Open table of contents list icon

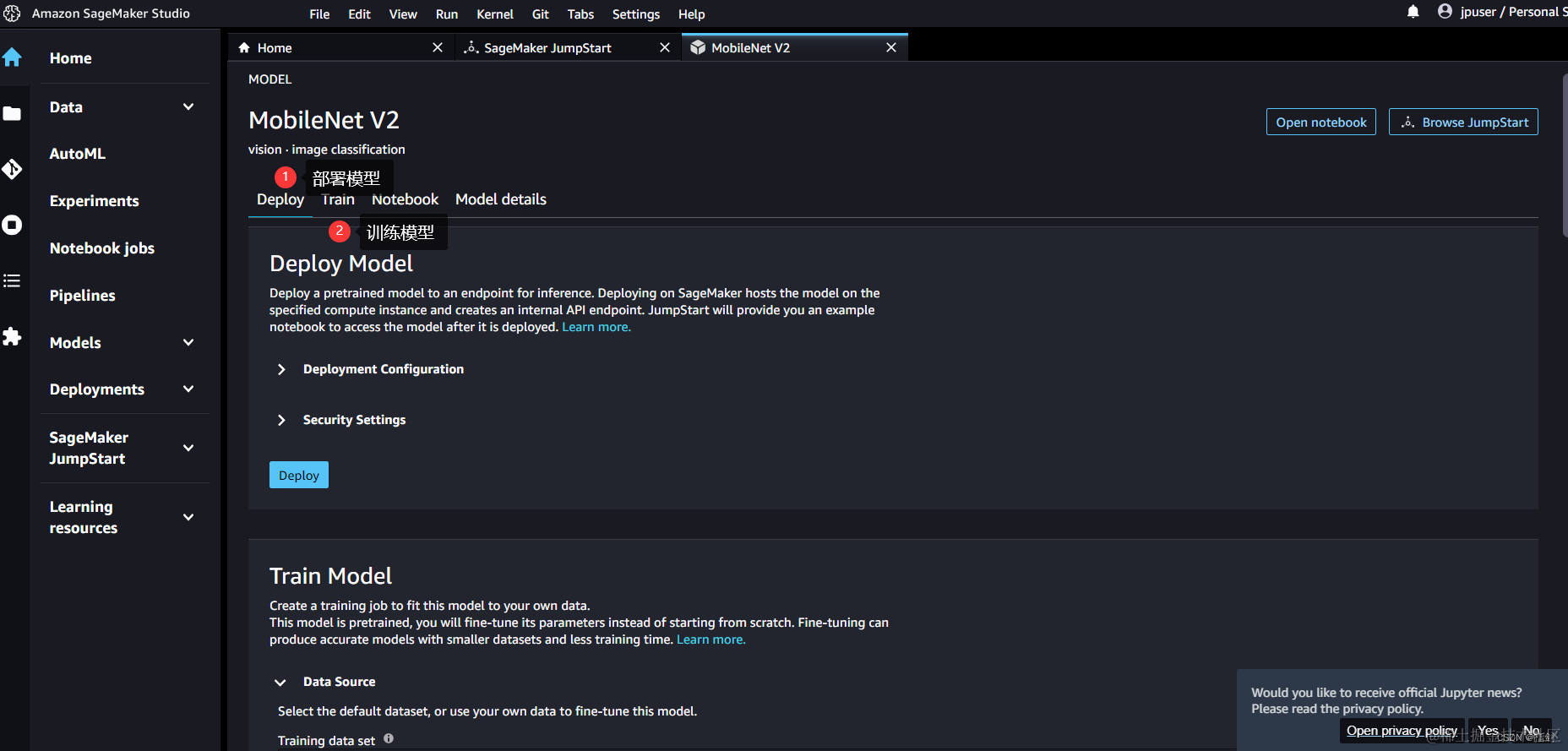click(12, 280)
